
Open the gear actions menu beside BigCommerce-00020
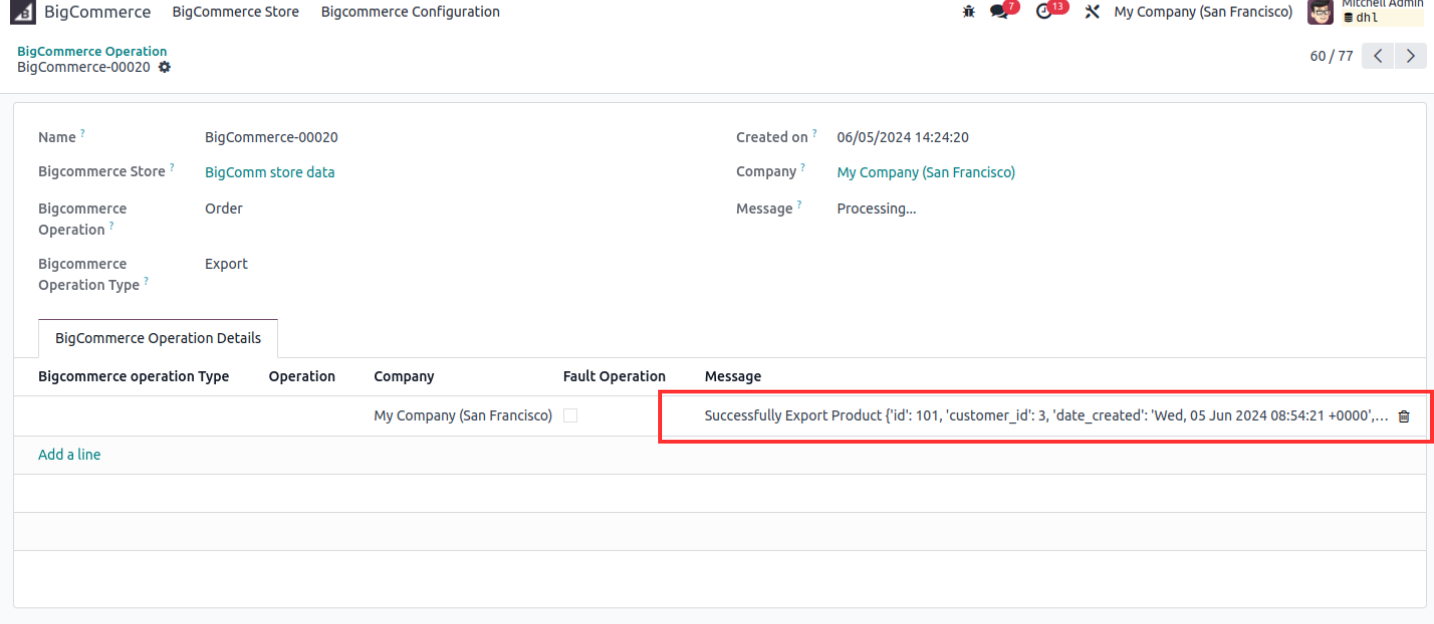coord(165,67)
